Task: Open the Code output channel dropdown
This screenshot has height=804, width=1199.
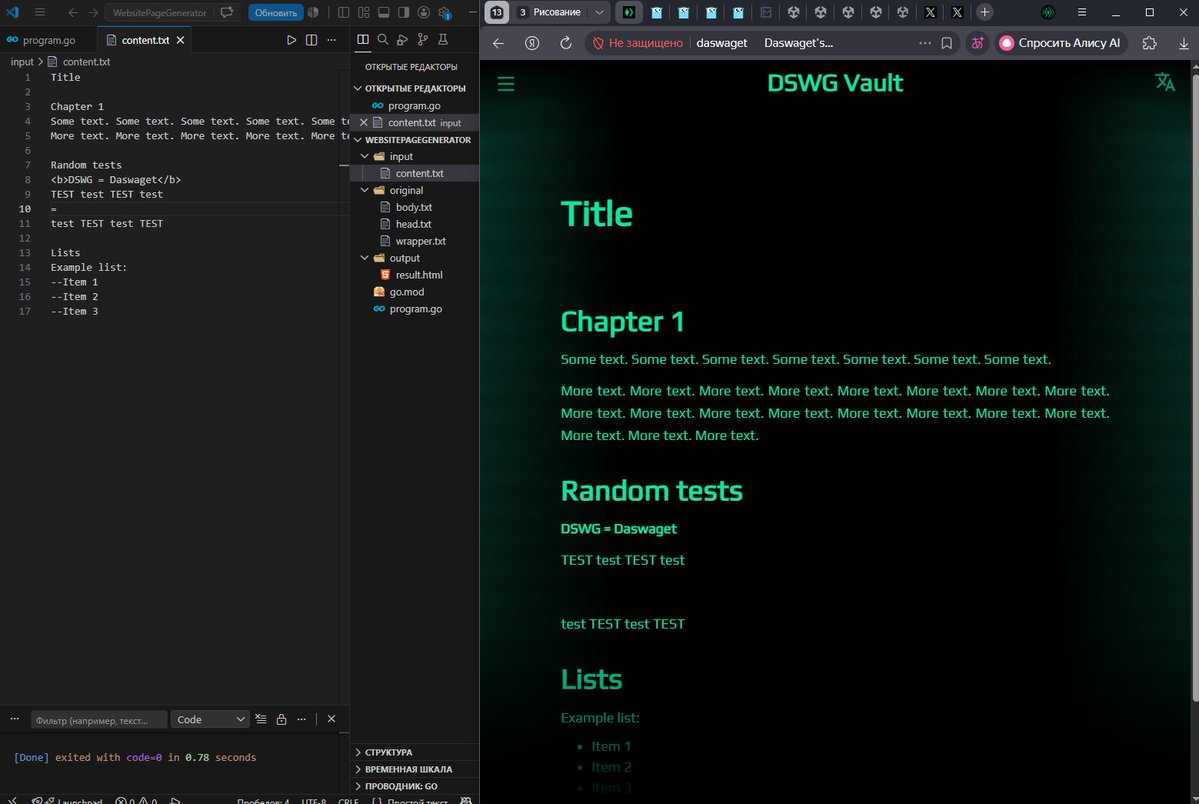Action: [209, 720]
